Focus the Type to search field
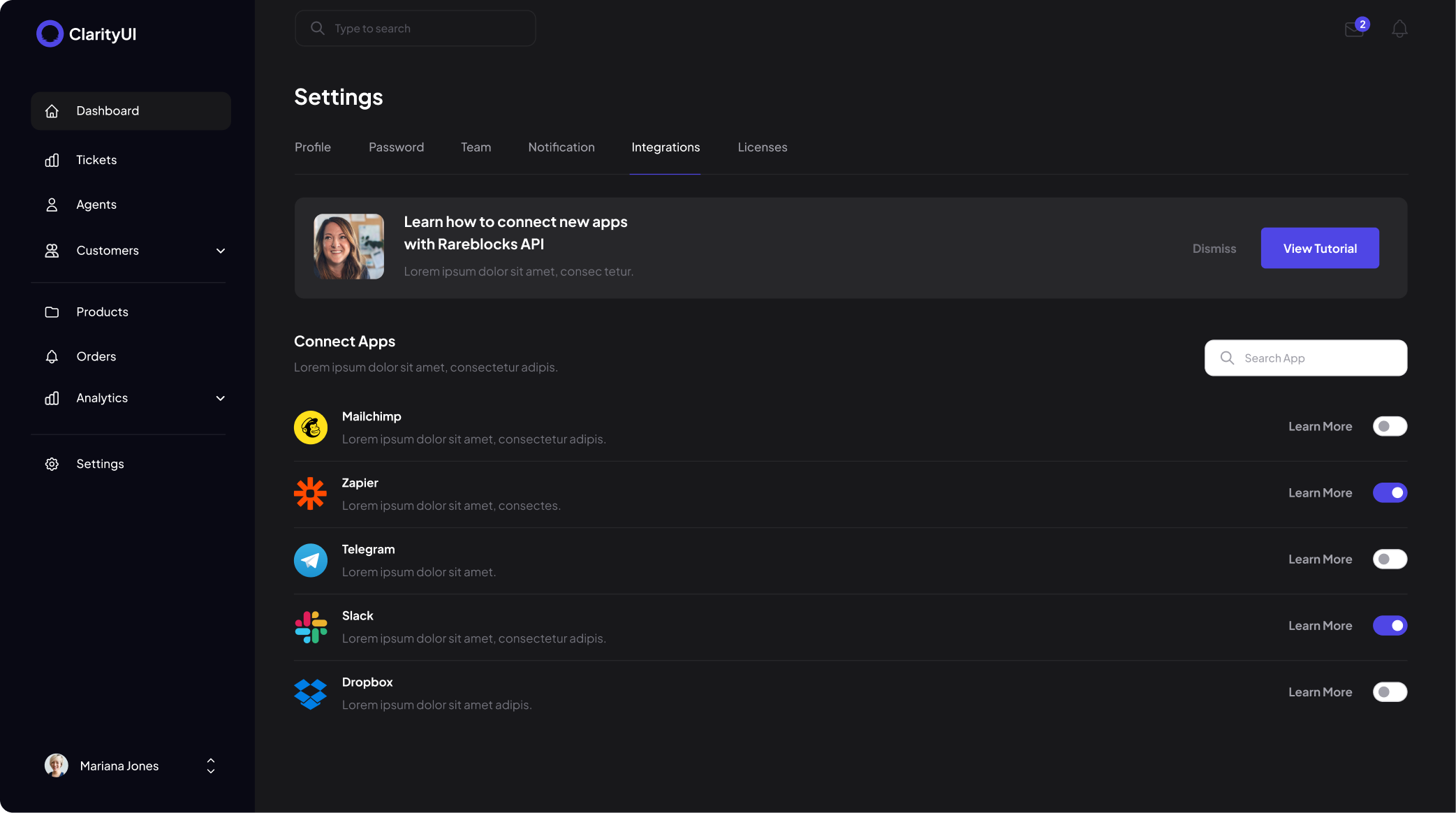Image resolution: width=1456 pixels, height=813 pixels. pyautogui.click(x=416, y=28)
